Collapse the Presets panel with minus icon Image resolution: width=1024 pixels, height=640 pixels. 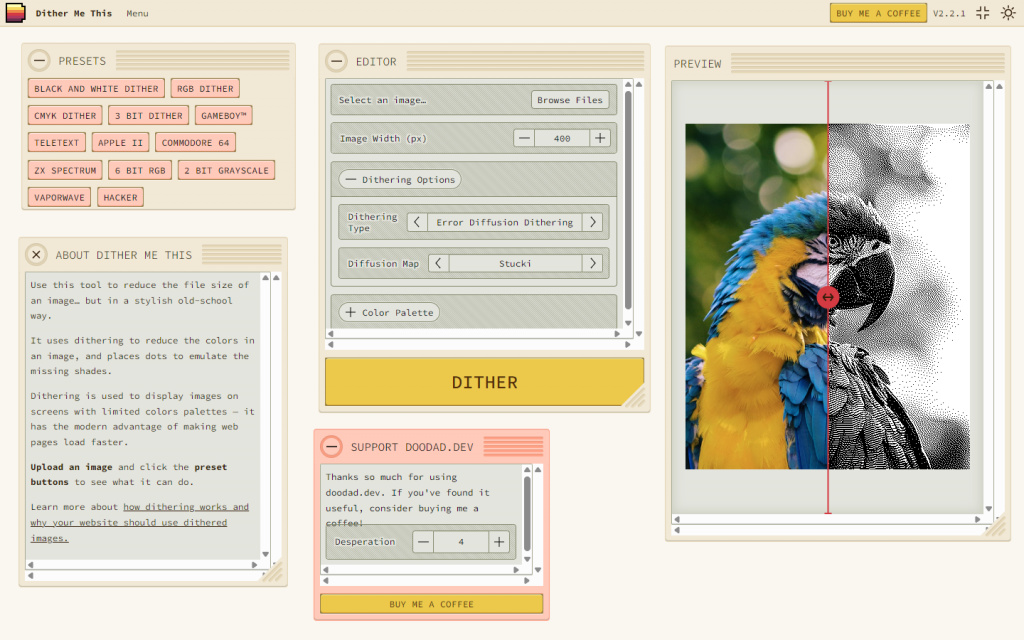pyautogui.click(x=40, y=61)
